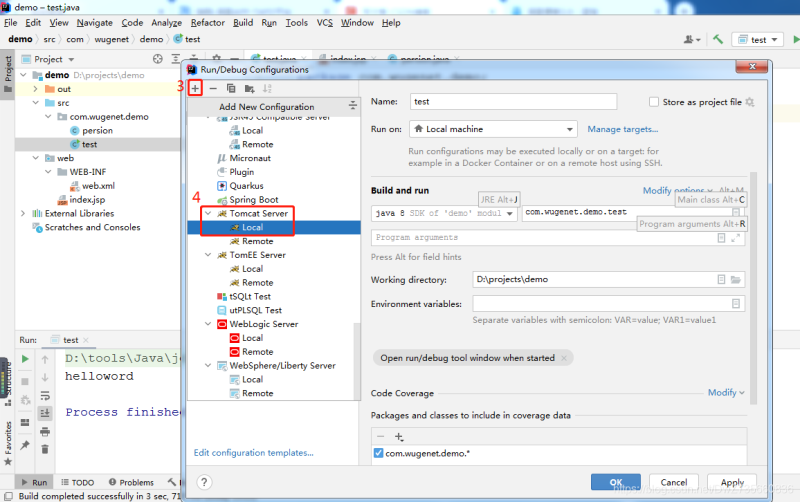Open the Run on Local machine dropdown

pos(493,129)
